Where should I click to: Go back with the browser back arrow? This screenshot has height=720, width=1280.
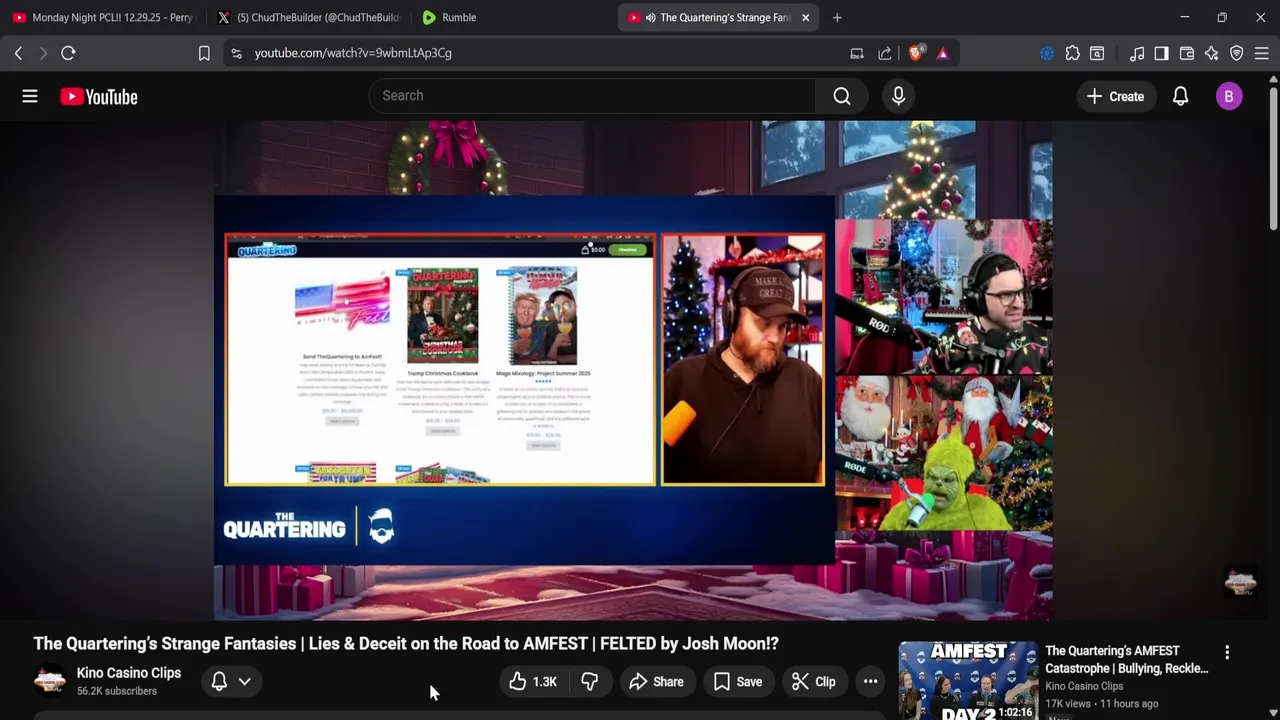(18, 53)
